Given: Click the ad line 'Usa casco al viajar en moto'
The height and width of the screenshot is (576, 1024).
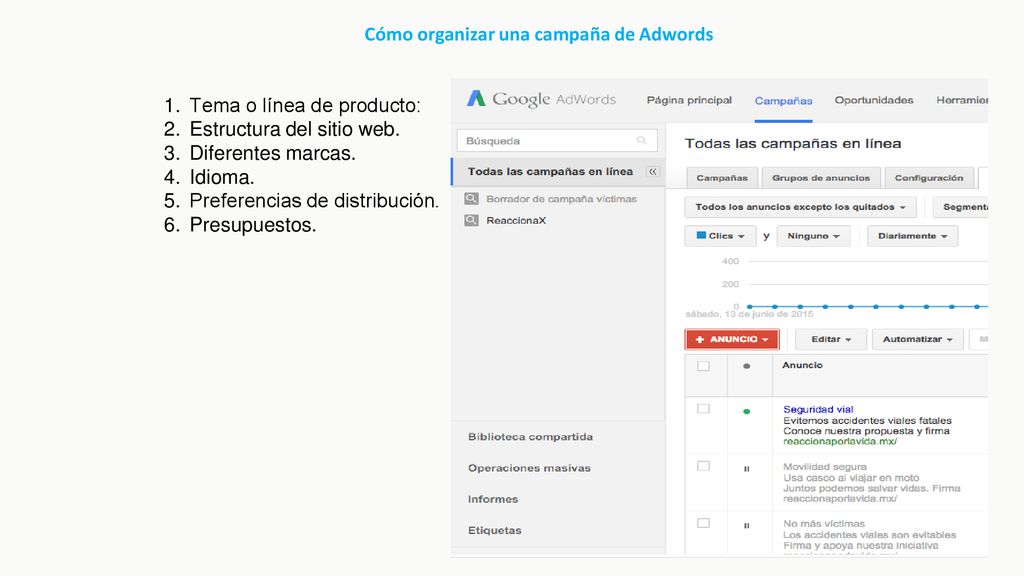Looking at the screenshot, I should pos(851,478).
